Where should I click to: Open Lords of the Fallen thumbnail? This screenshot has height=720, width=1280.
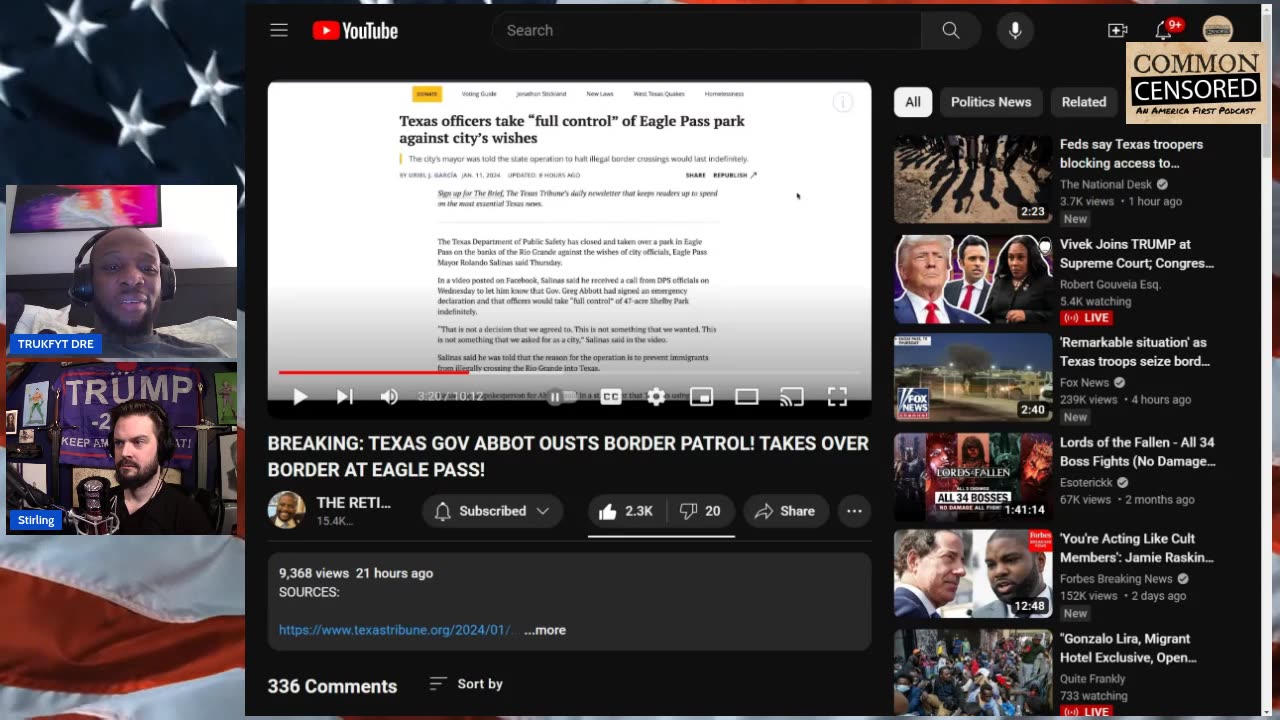(x=973, y=478)
